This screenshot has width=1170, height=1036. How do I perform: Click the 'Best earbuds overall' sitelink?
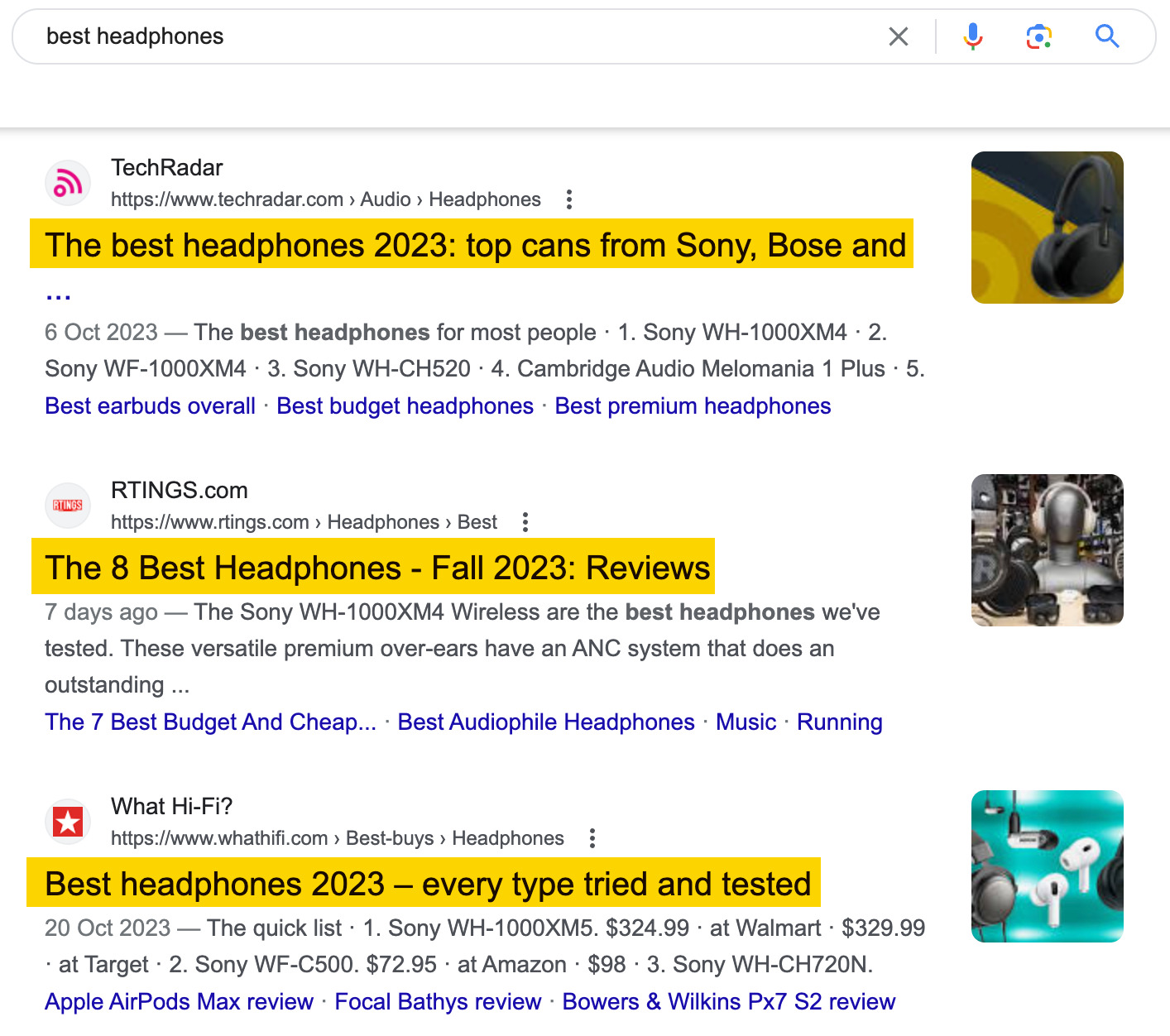[x=149, y=405]
